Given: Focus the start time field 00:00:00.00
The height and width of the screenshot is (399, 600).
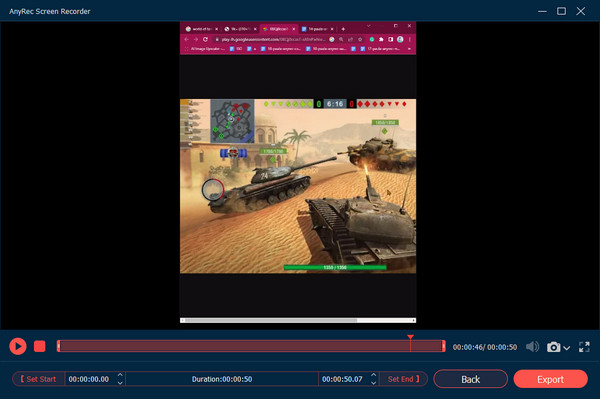Looking at the screenshot, I should (x=89, y=379).
